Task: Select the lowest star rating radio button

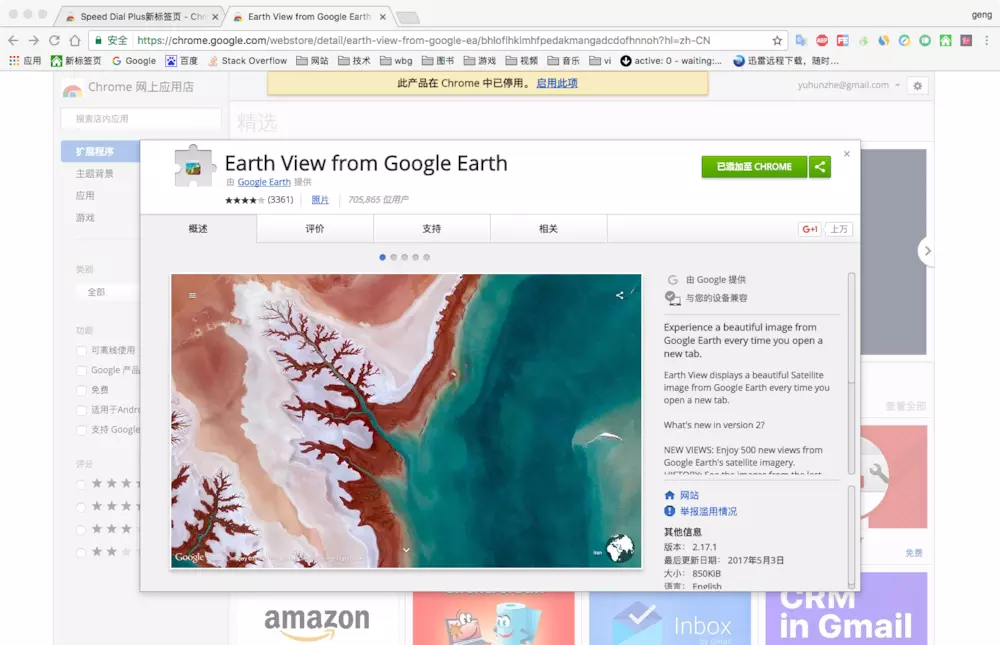Action: 81,552
